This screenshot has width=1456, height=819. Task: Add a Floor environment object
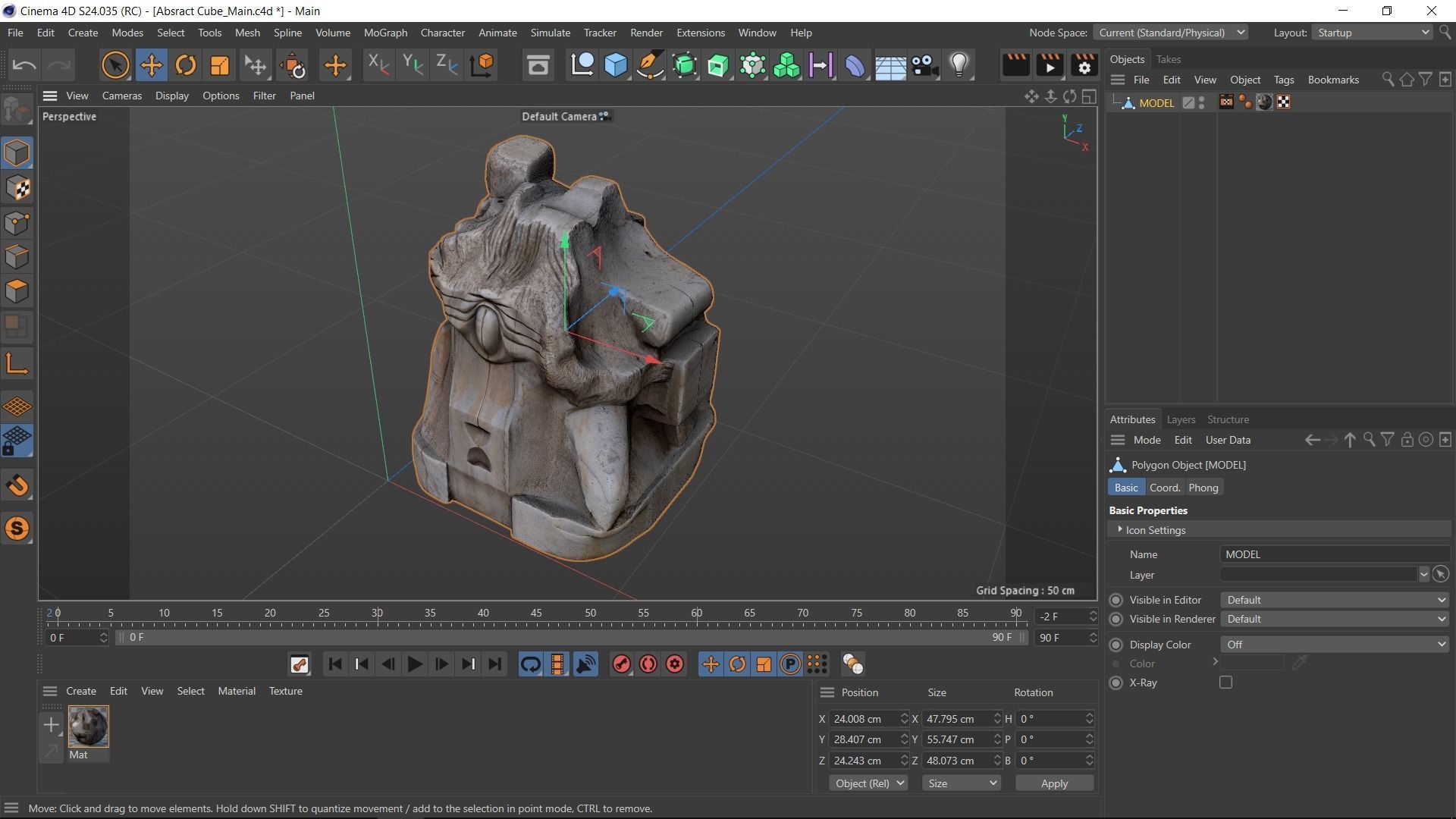click(x=890, y=65)
